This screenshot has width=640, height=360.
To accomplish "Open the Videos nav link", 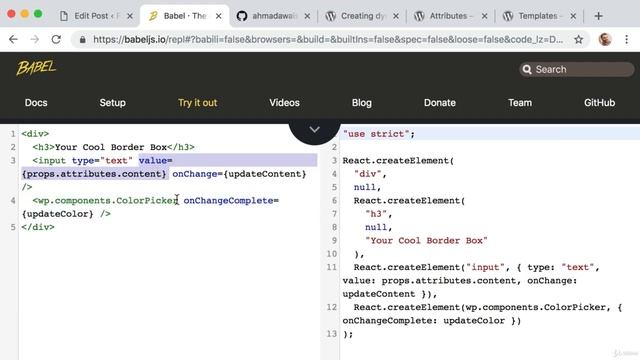I will pyautogui.click(x=284, y=103).
